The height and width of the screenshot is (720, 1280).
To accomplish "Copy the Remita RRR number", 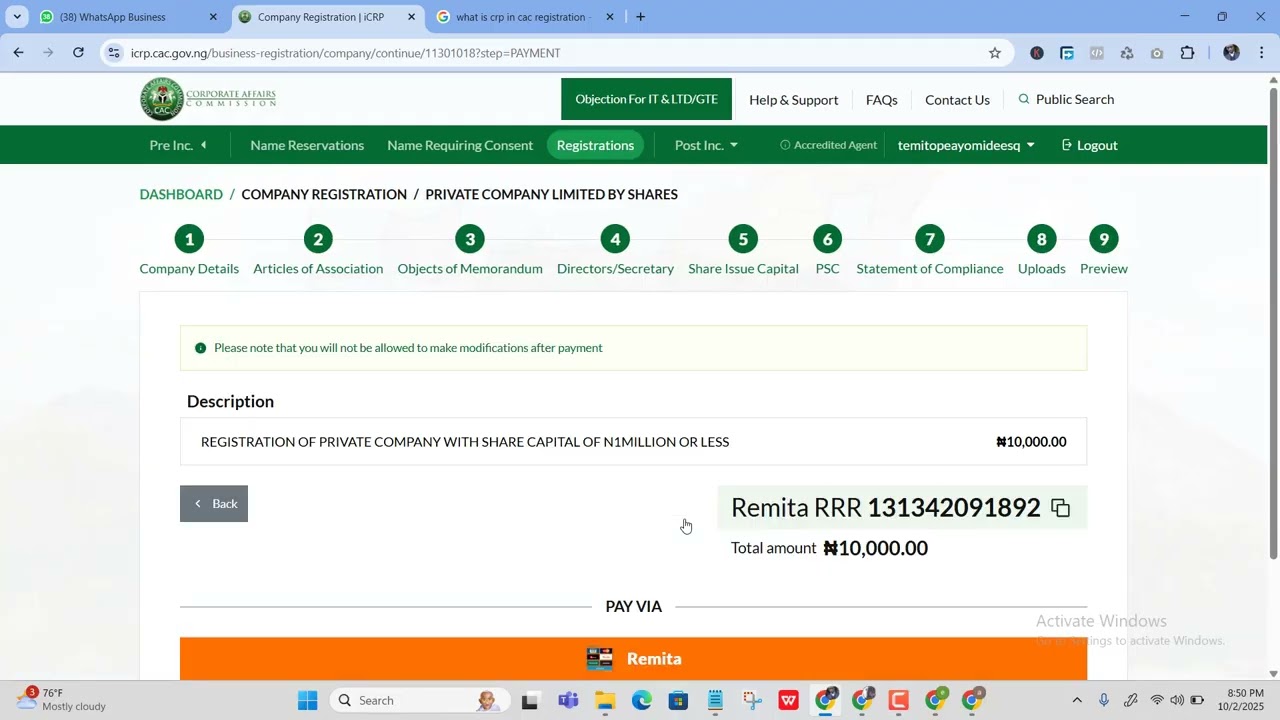I will coord(1060,508).
